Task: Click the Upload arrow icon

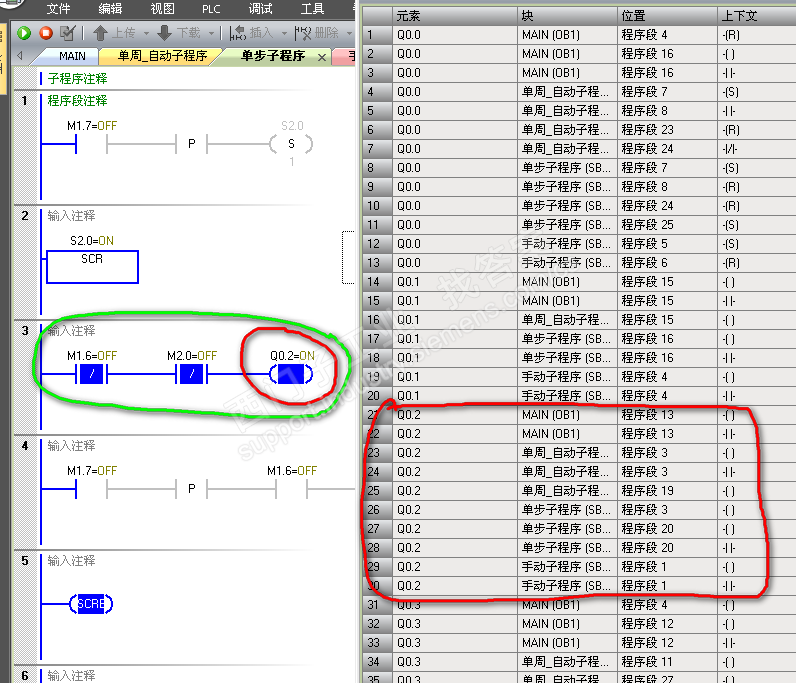Action: (101, 33)
